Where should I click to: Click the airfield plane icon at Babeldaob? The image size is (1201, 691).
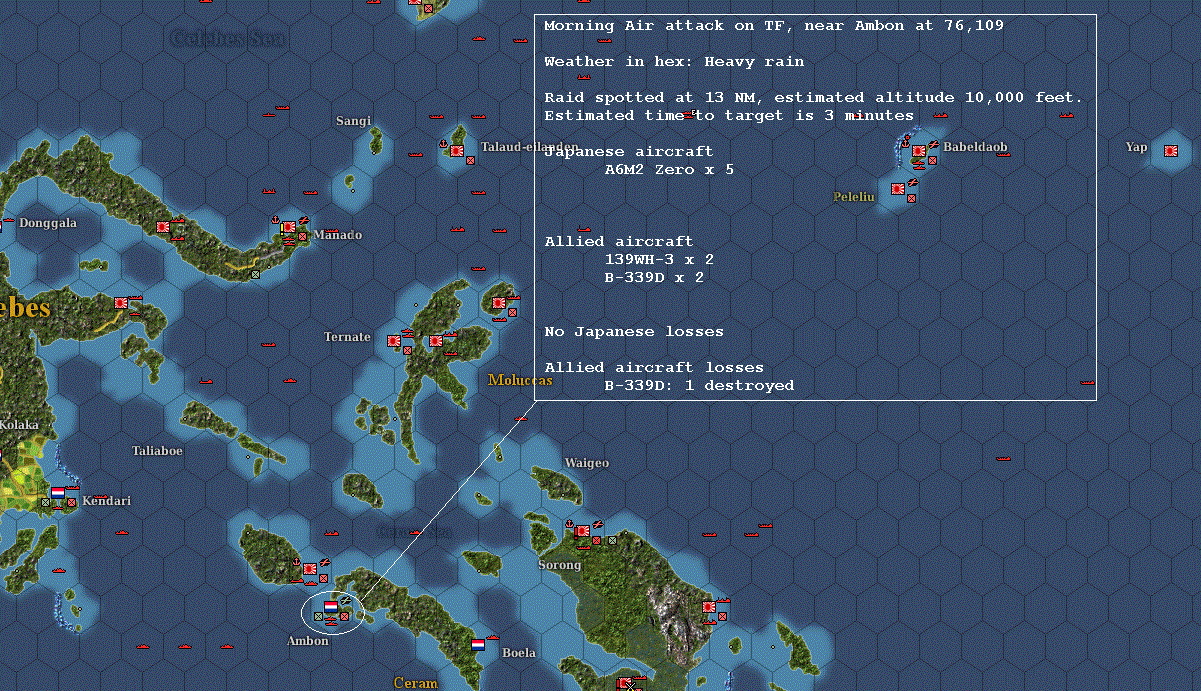click(x=934, y=144)
